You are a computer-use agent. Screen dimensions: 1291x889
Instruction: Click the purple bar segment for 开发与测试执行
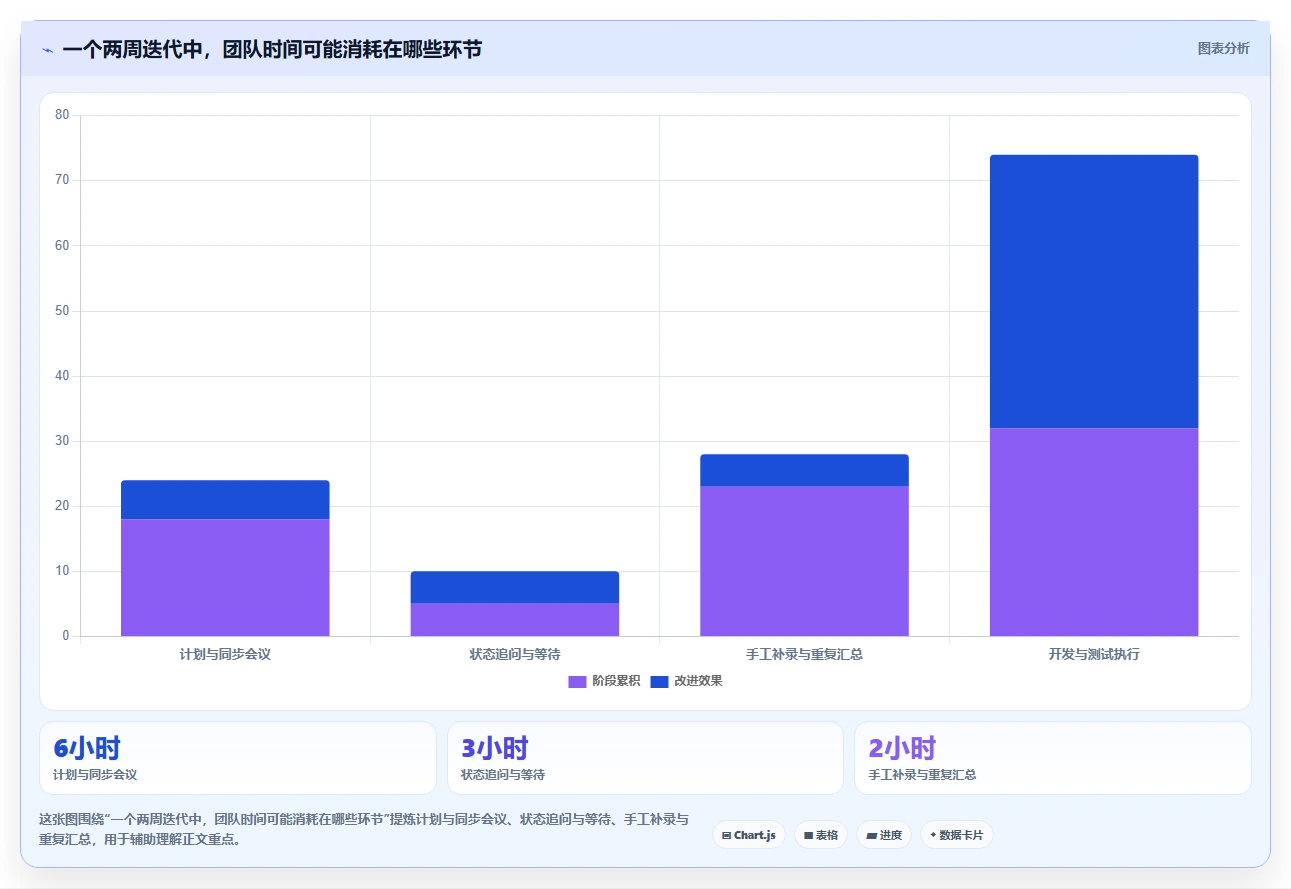coord(1094,532)
